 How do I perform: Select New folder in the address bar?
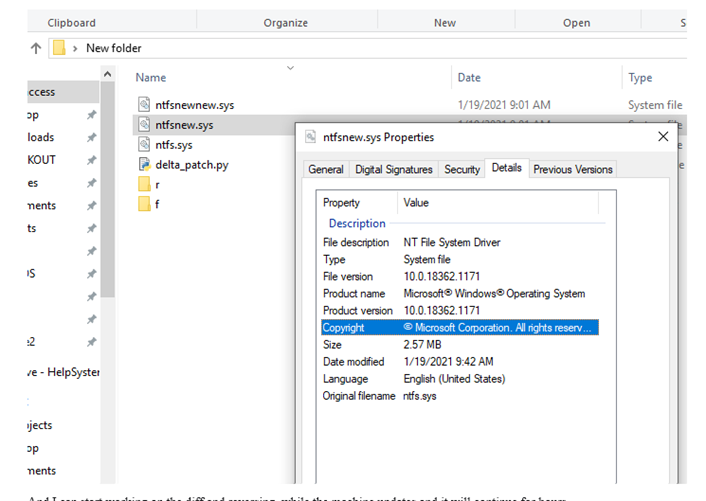[113, 48]
